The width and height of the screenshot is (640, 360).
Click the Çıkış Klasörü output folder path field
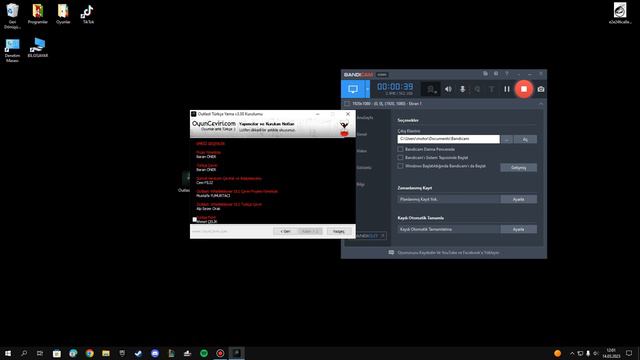(448, 139)
